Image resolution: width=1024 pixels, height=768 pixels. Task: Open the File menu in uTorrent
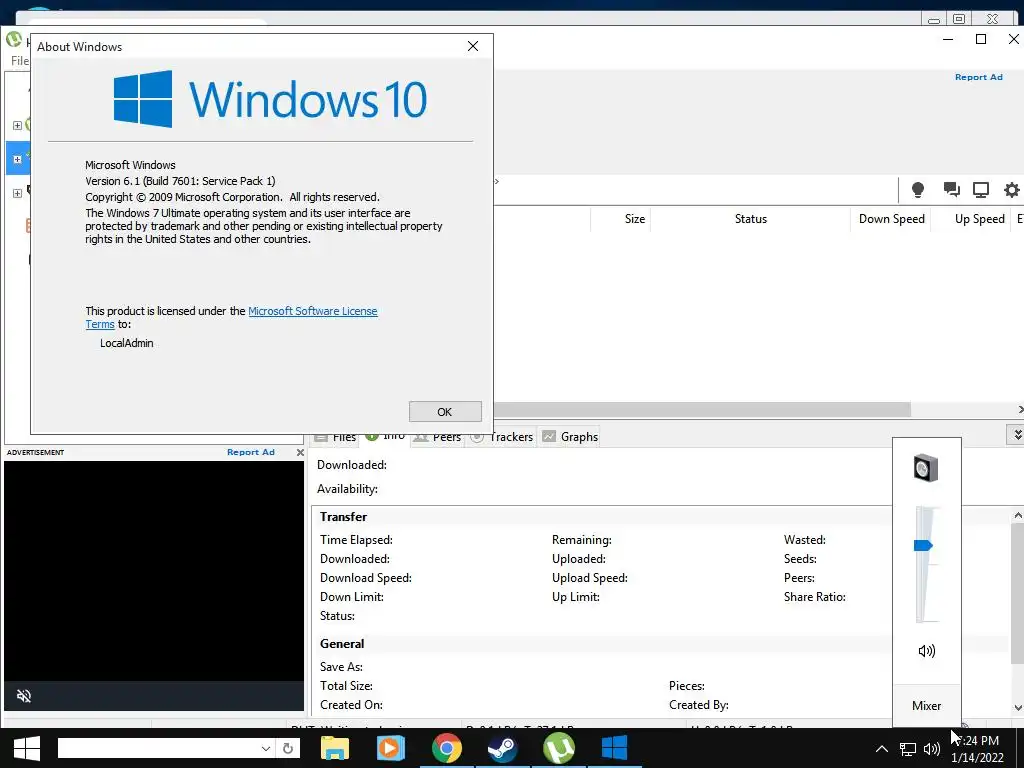click(x=20, y=61)
